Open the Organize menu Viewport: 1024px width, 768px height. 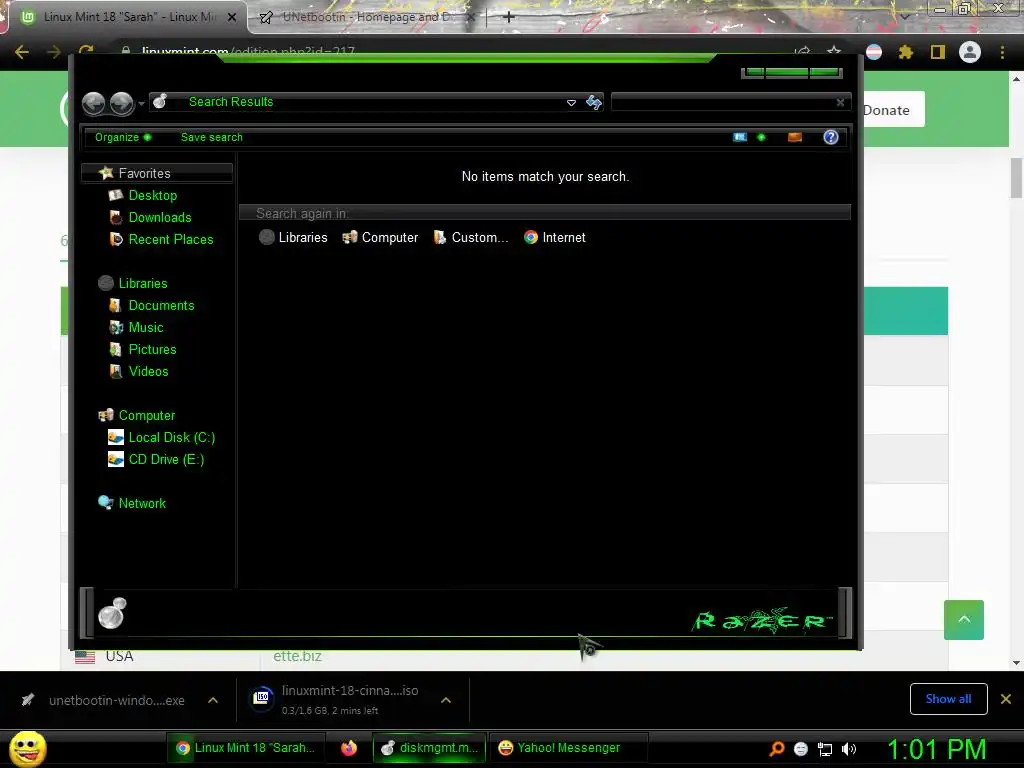click(123, 137)
